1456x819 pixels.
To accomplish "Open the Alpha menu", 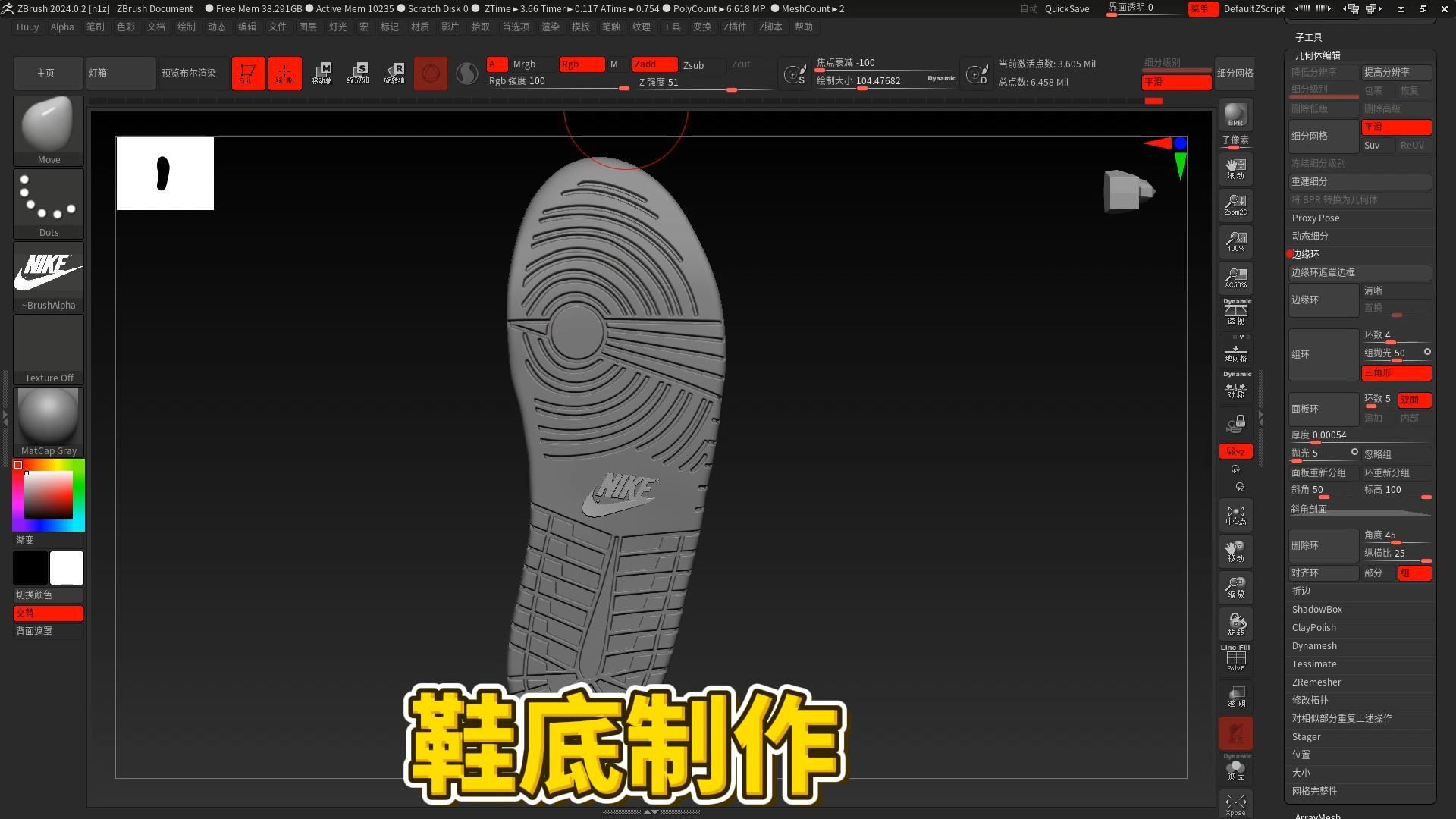I will click(62, 27).
